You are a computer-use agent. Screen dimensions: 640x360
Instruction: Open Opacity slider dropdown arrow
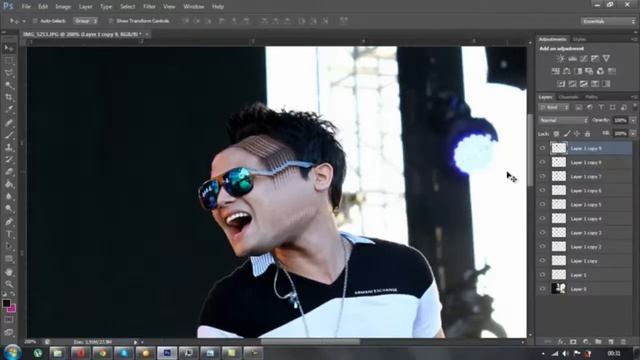point(633,120)
